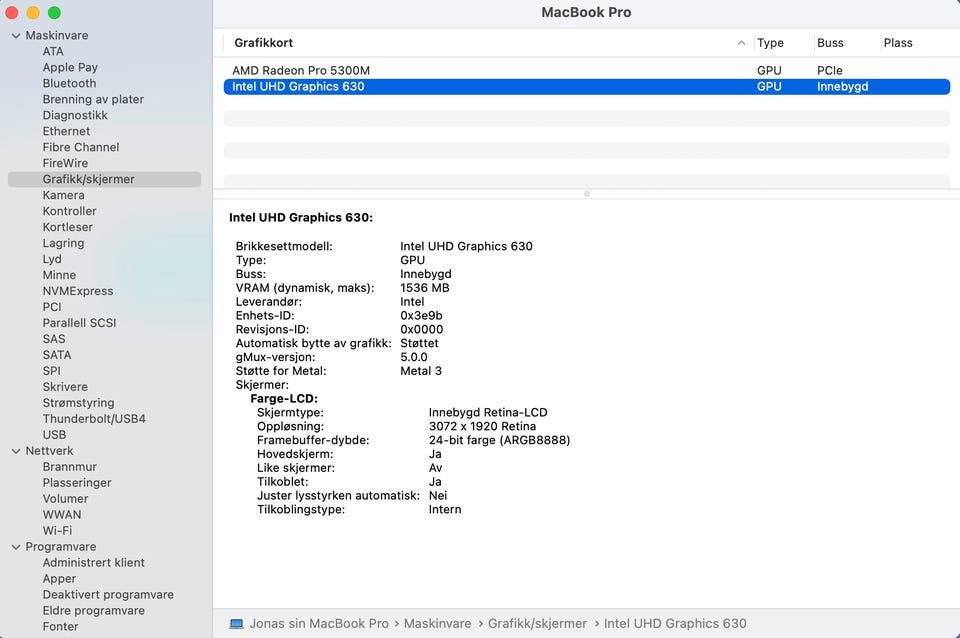Click Grafikk/skjermer in the path bar

(538, 624)
